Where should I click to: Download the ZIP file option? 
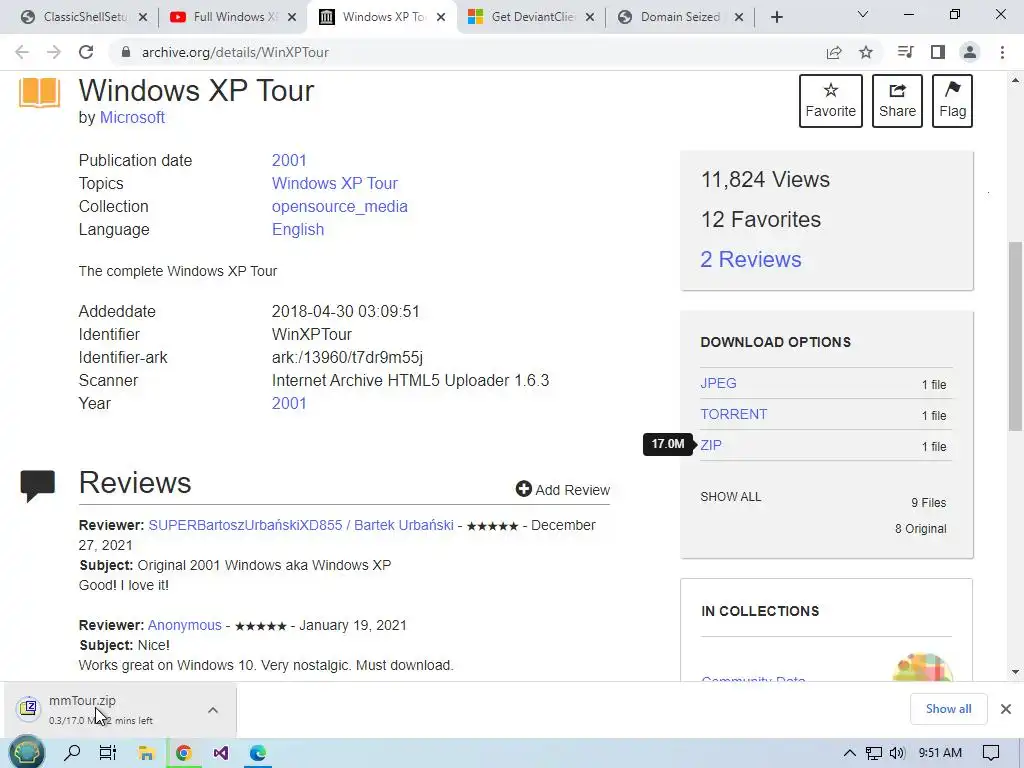coord(711,445)
